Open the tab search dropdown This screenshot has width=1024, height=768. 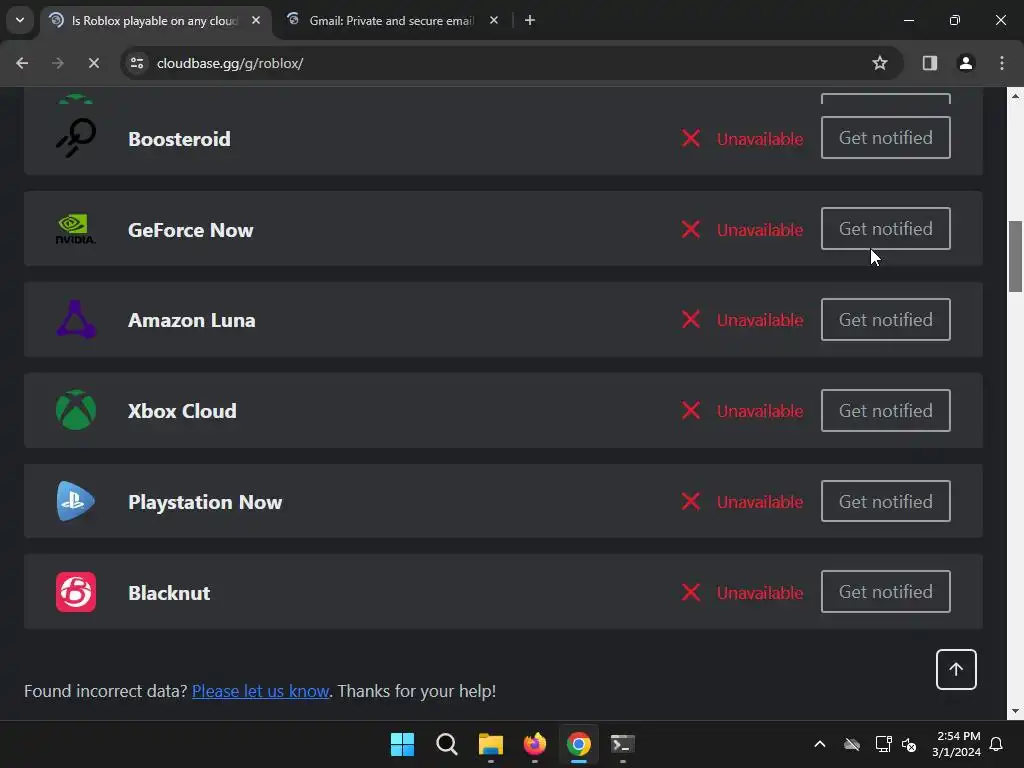pyautogui.click(x=20, y=20)
